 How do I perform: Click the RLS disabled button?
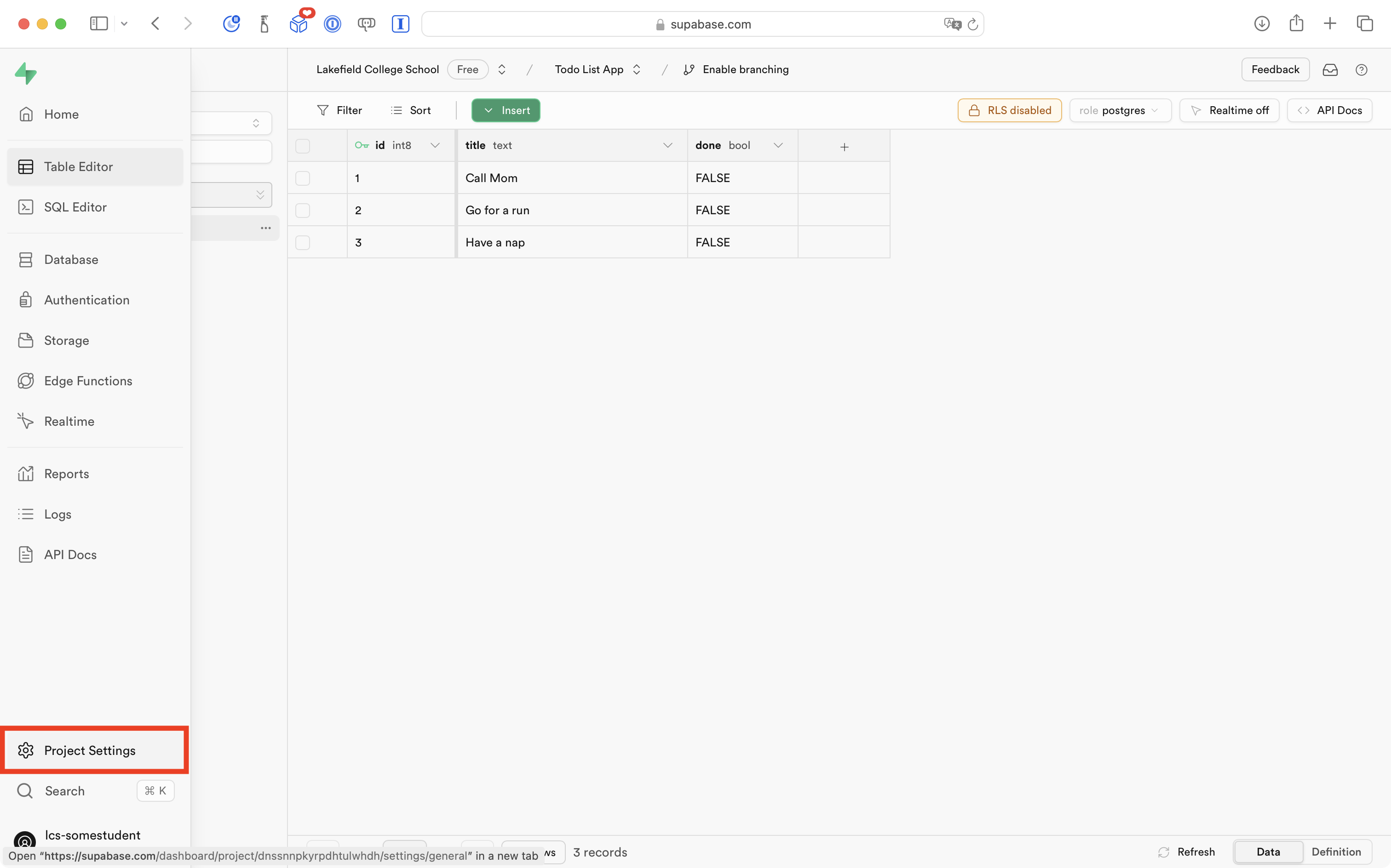[1010, 110]
